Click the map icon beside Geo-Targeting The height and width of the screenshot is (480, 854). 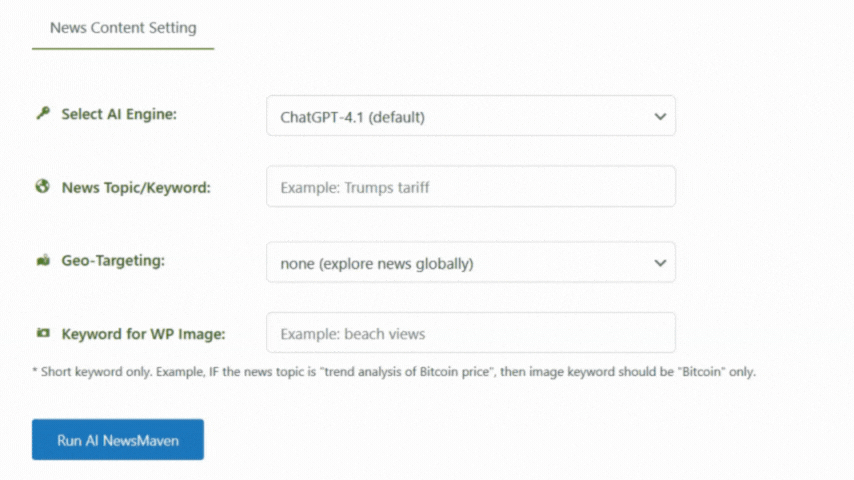pyautogui.click(x=43, y=260)
